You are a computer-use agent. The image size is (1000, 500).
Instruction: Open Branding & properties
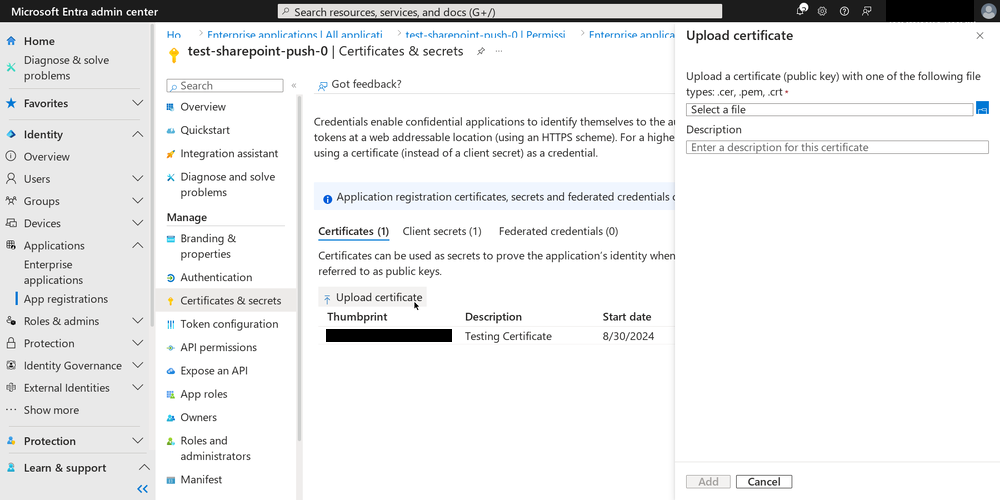(x=208, y=246)
